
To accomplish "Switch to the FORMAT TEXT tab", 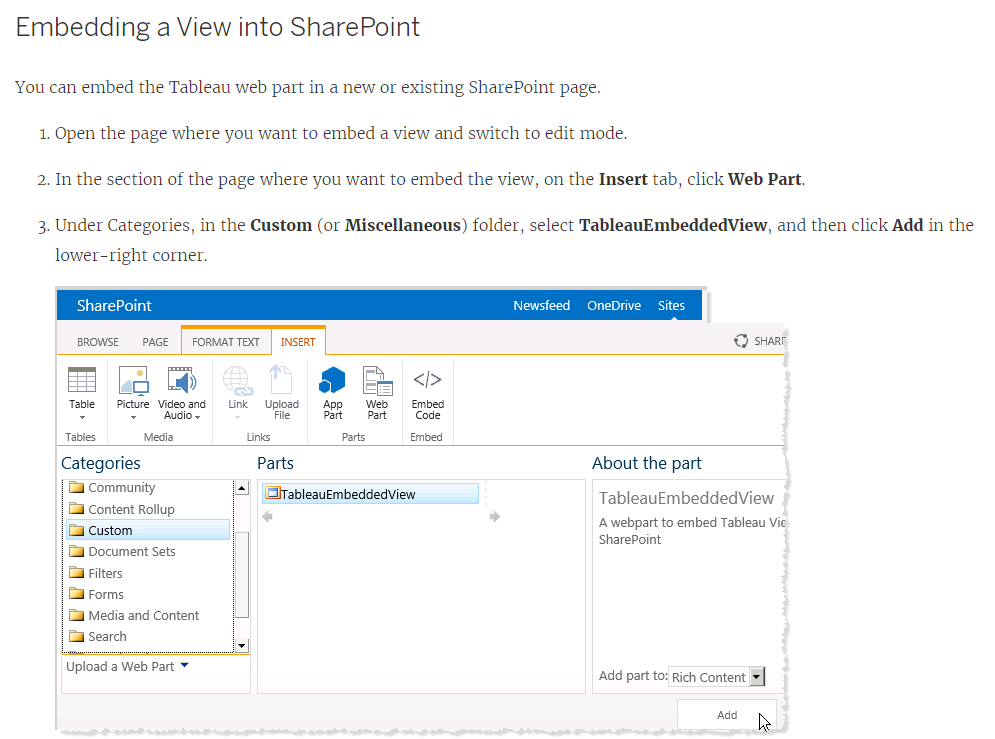I will (225, 341).
